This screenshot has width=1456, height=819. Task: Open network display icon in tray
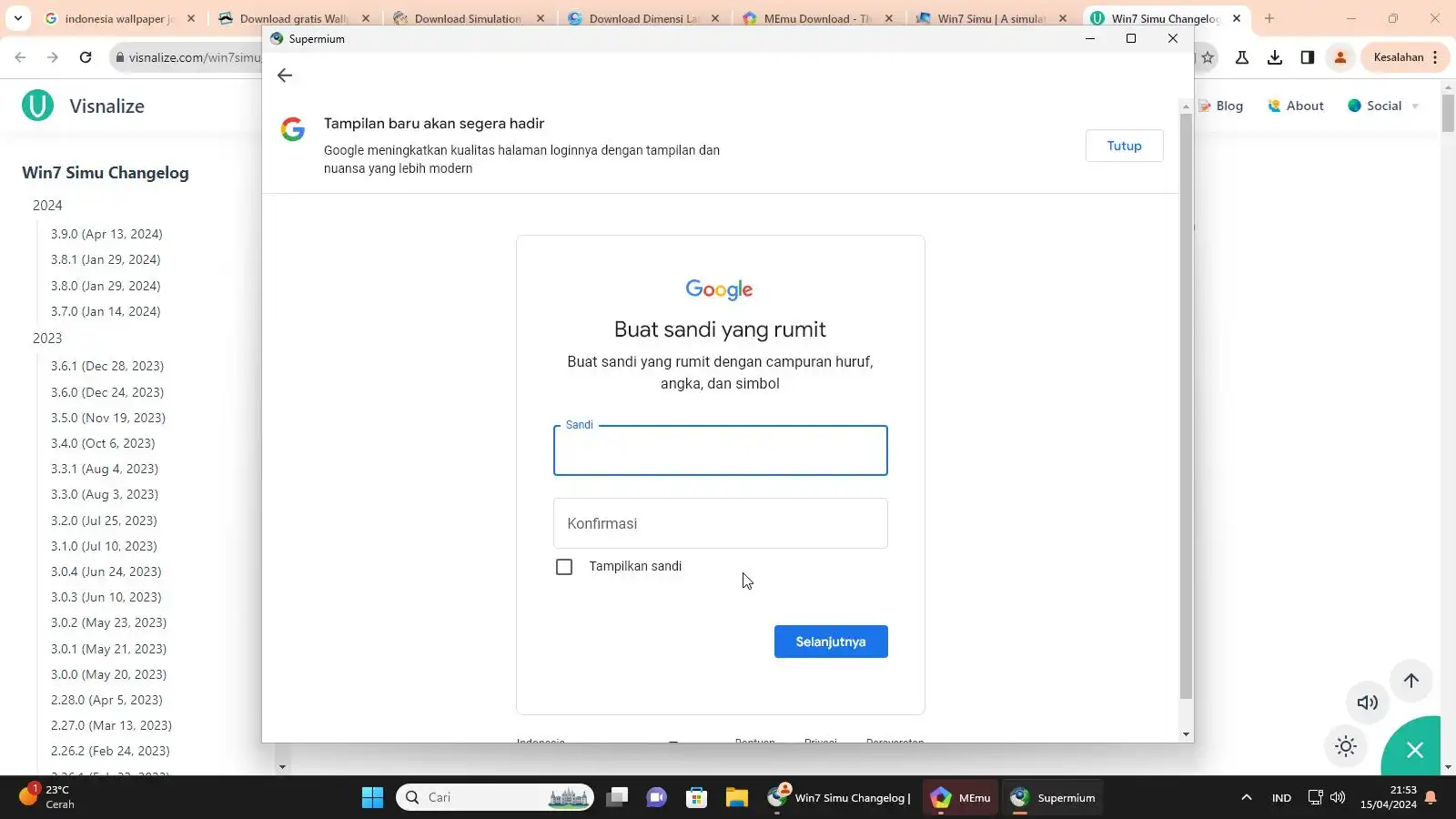pos(1315,797)
